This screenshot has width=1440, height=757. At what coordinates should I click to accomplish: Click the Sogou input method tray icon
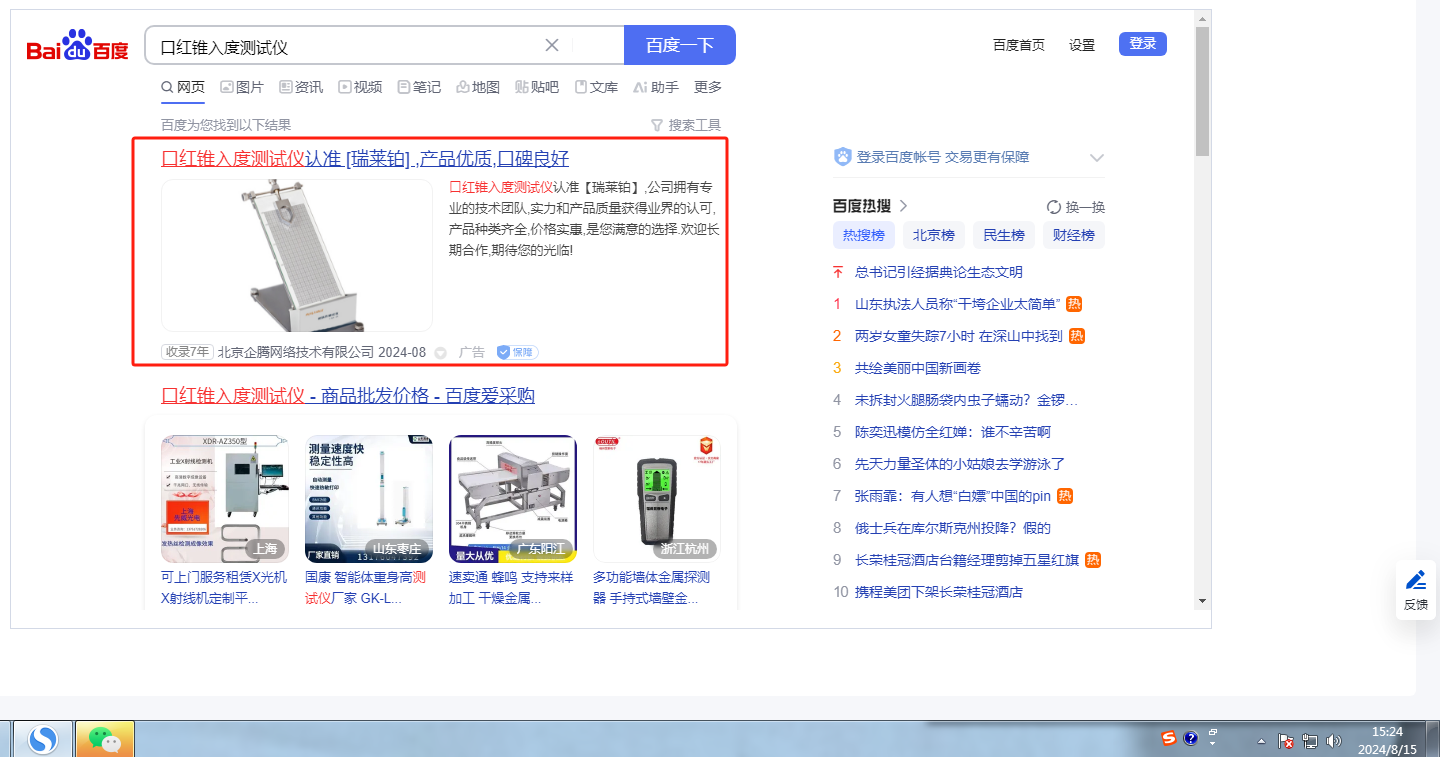(1169, 738)
